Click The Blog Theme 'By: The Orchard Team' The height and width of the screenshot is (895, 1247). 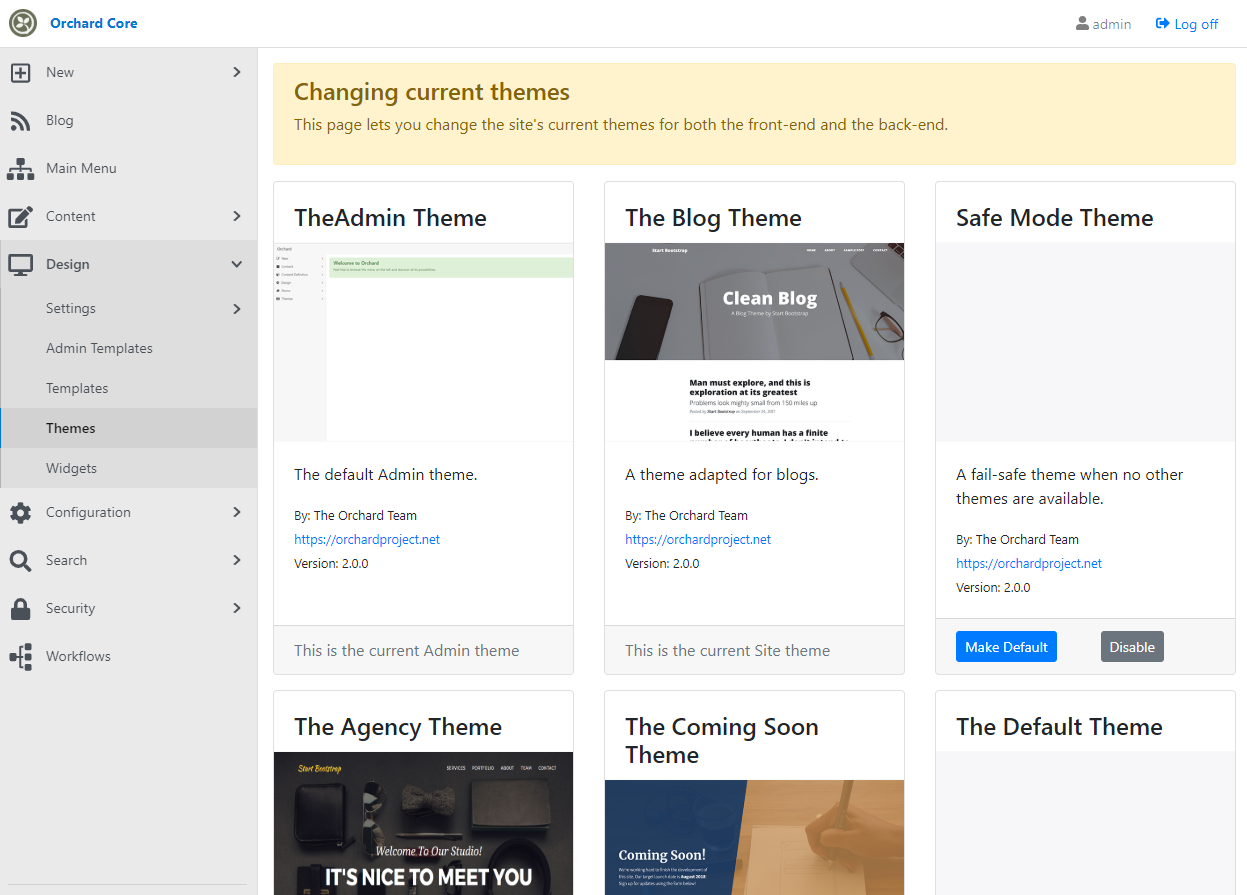tap(686, 515)
